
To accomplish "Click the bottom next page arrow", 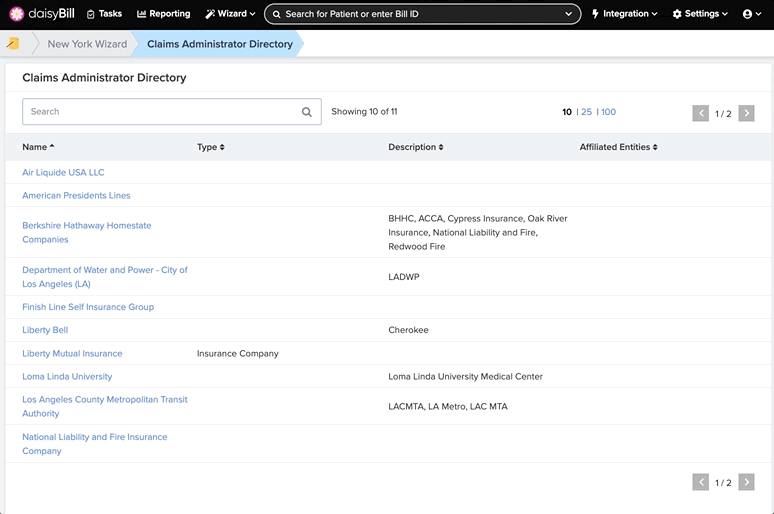I will (x=746, y=482).
